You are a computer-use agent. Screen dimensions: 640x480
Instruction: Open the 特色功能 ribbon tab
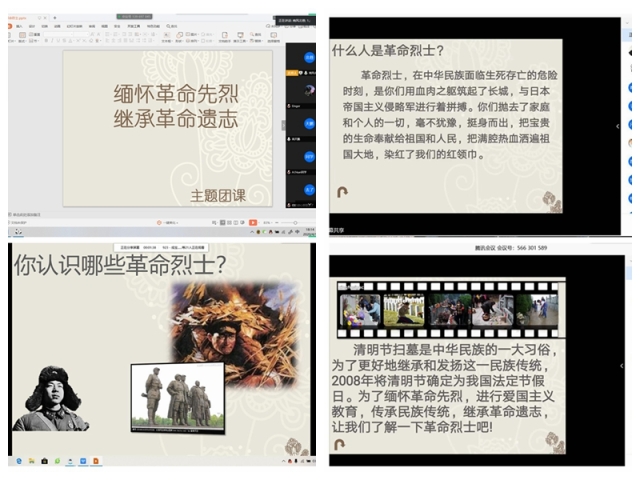pyautogui.click(x=153, y=26)
